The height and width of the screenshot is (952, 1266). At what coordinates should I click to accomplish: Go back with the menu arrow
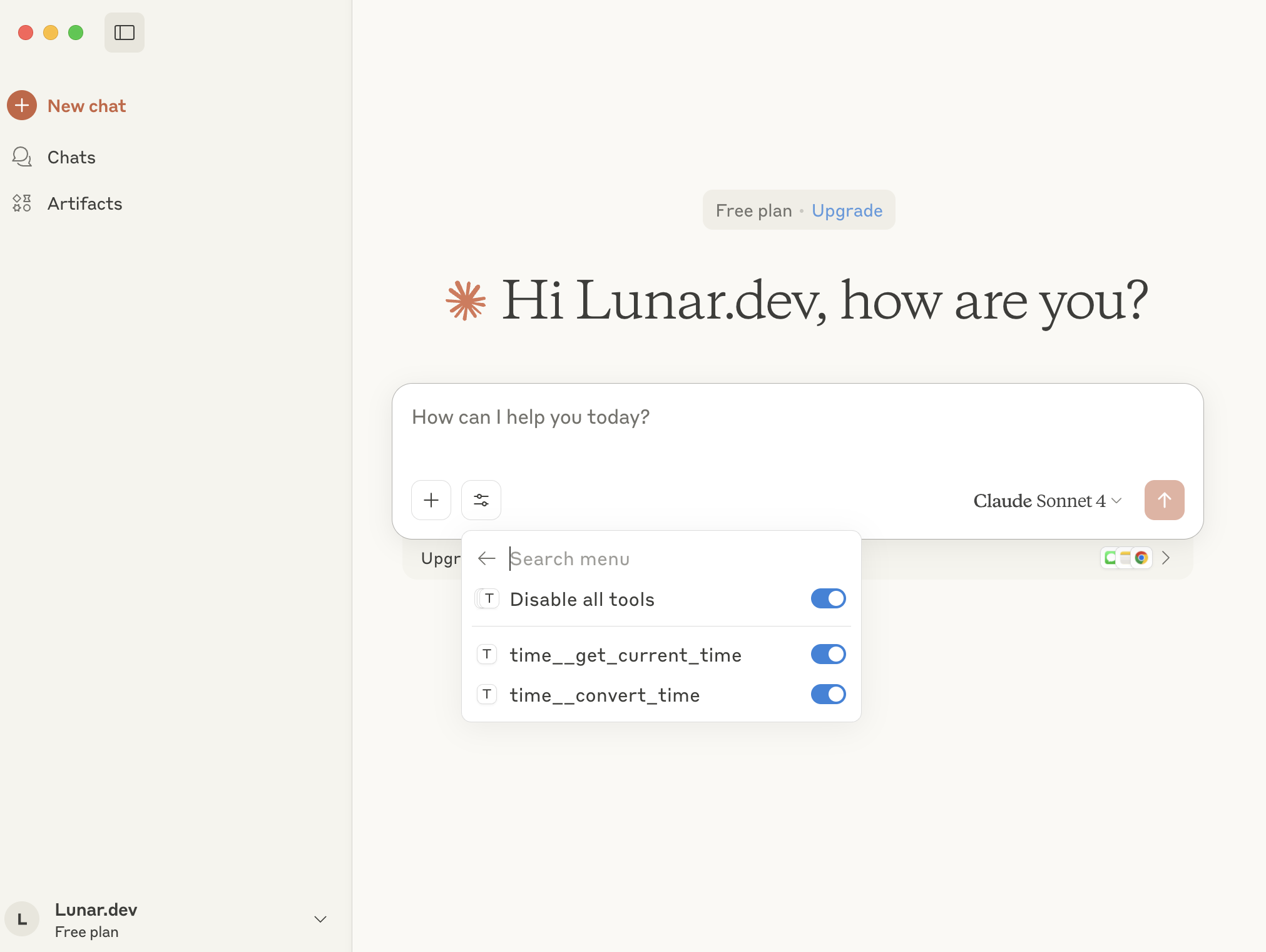(486, 558)
